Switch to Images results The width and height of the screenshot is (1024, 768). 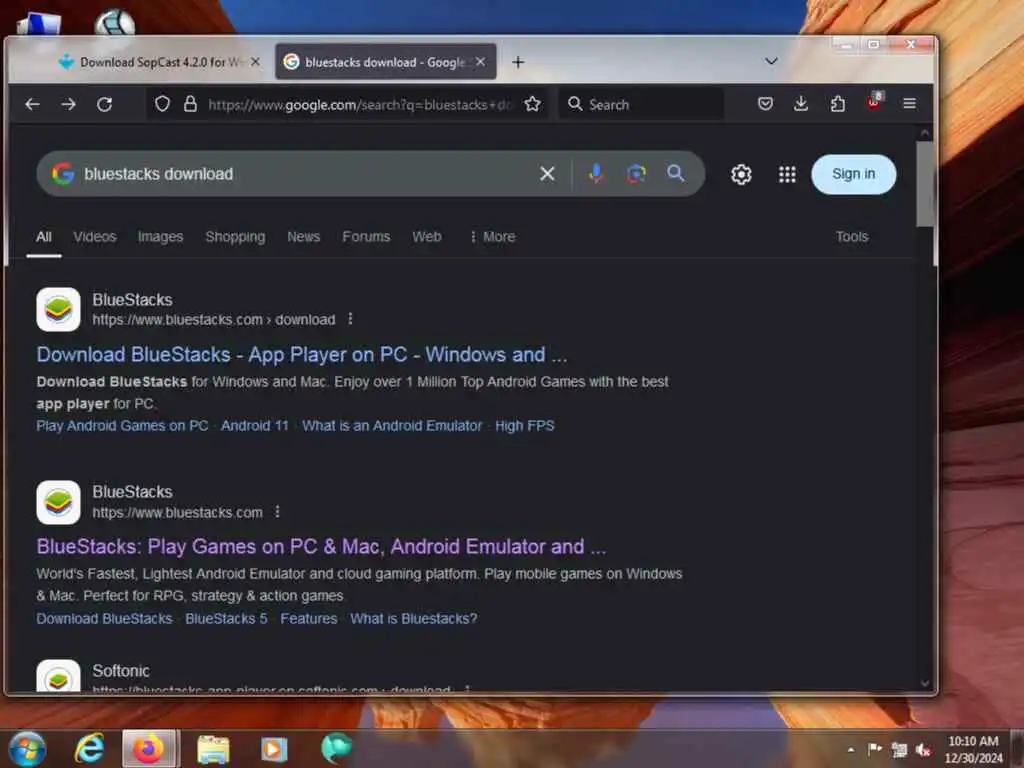[160, 236]
